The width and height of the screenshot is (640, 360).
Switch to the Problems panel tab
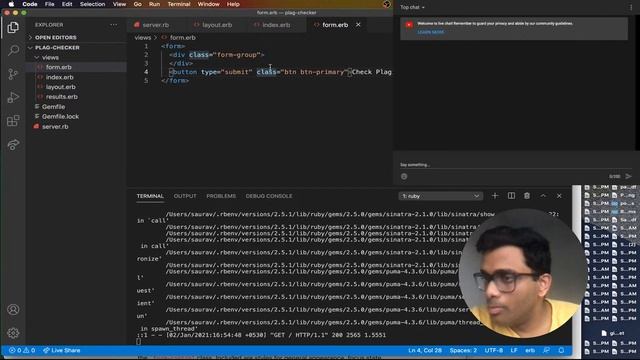point(221,196)
